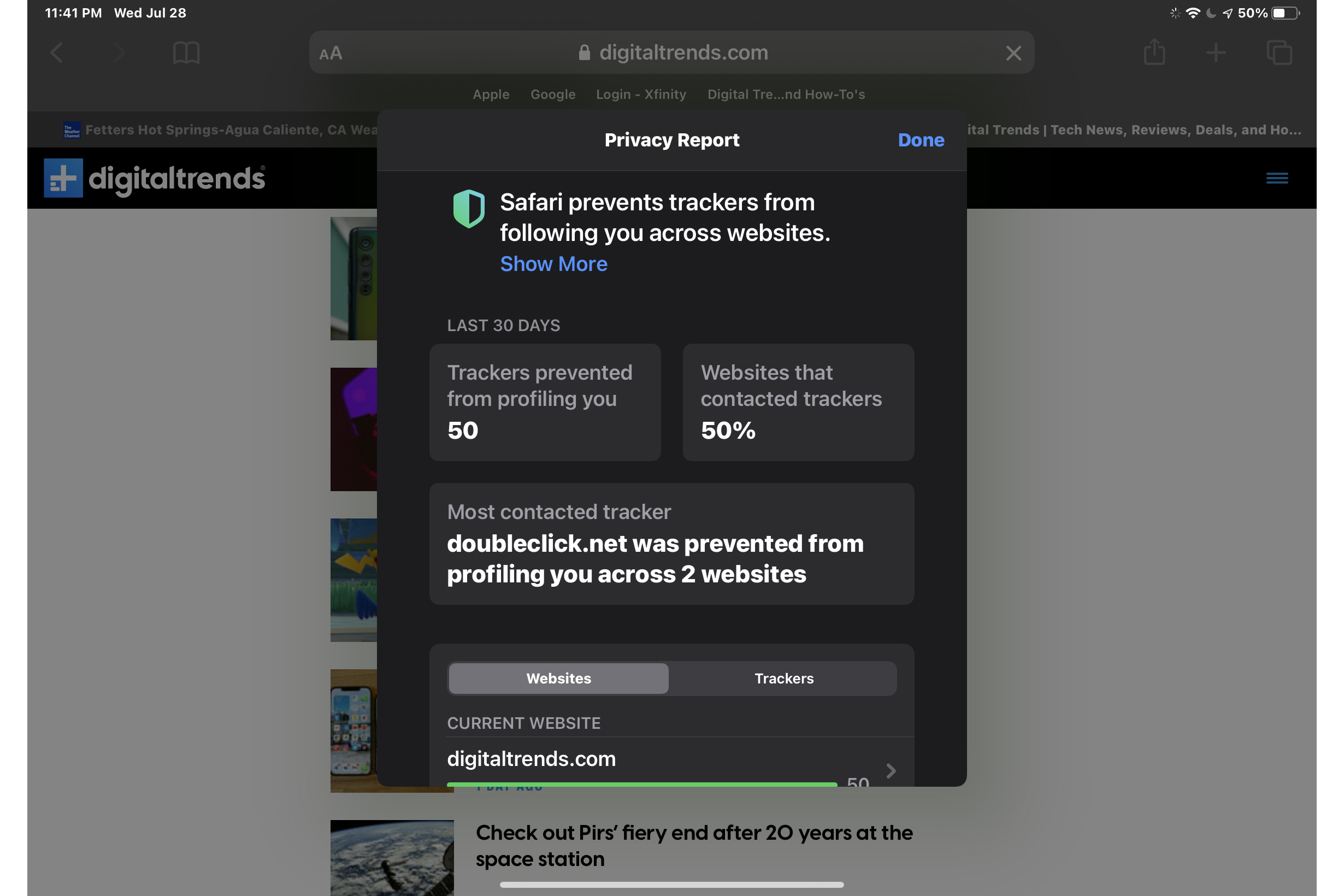Click the digitaltrends.com green tracker bar
Image resolution: width=1344 pixels, height=896 pixels.
coord(642,785)
